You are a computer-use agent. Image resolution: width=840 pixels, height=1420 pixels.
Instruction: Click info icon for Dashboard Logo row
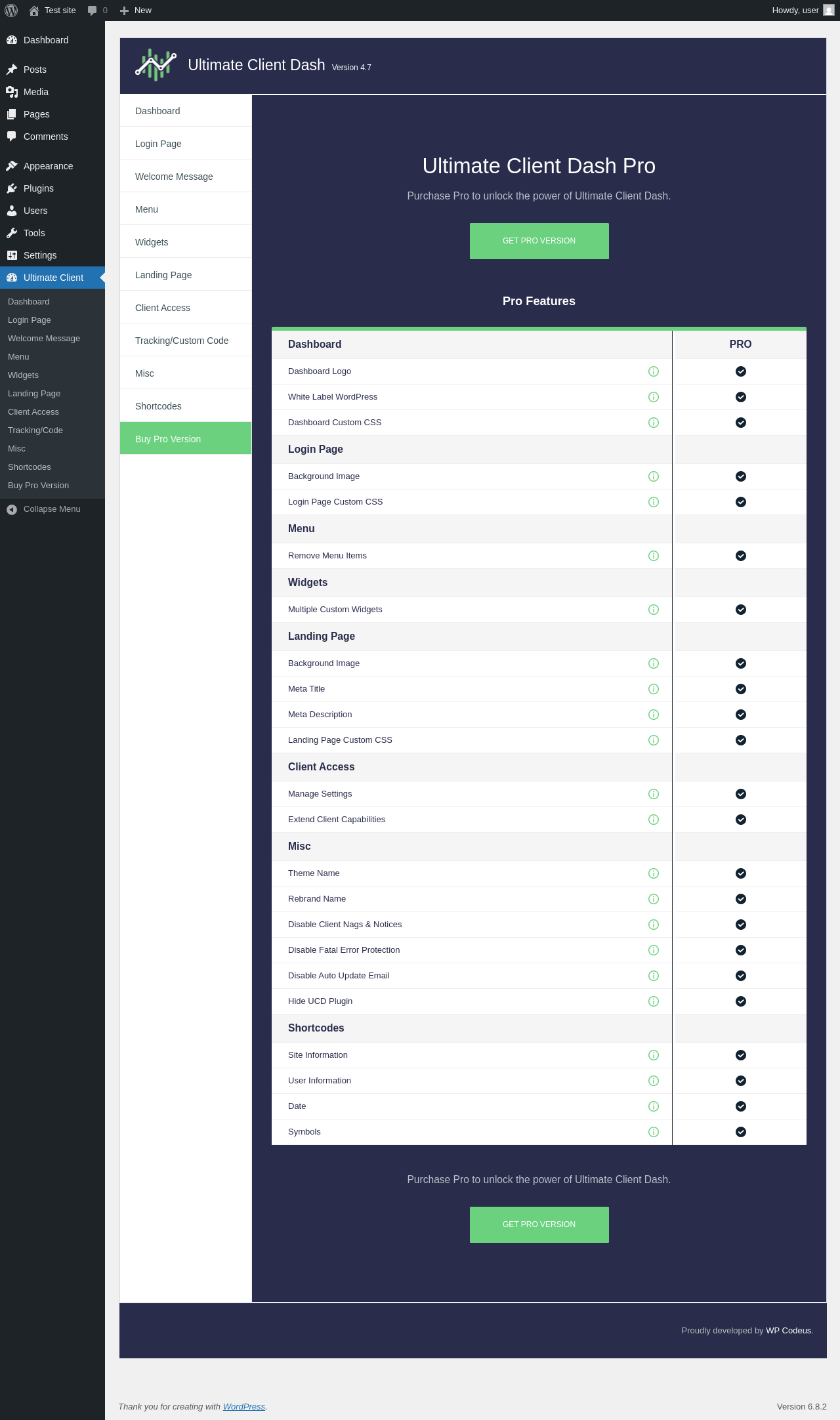pyautogui.click(x=654, y=371)
